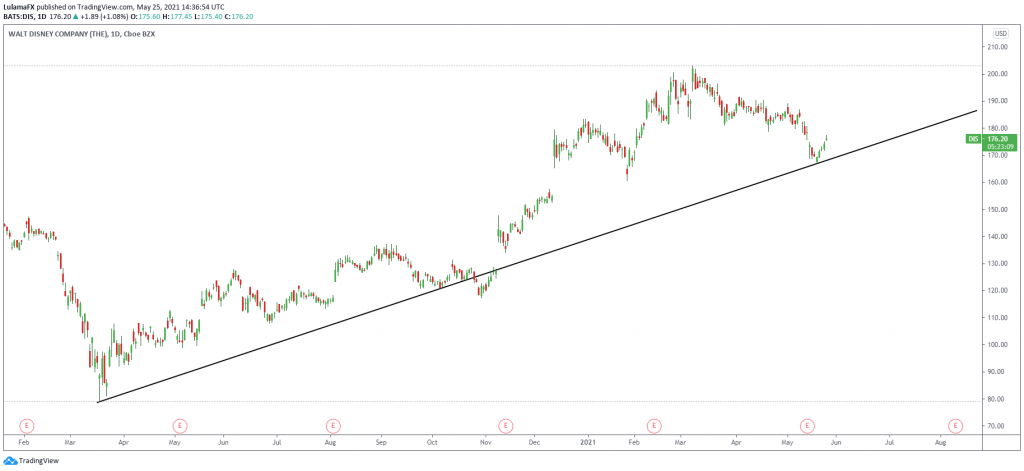Viewport: 1024px width, 471px height.
Task: Click the 190.00 price axis label
Action: point(996,101)
